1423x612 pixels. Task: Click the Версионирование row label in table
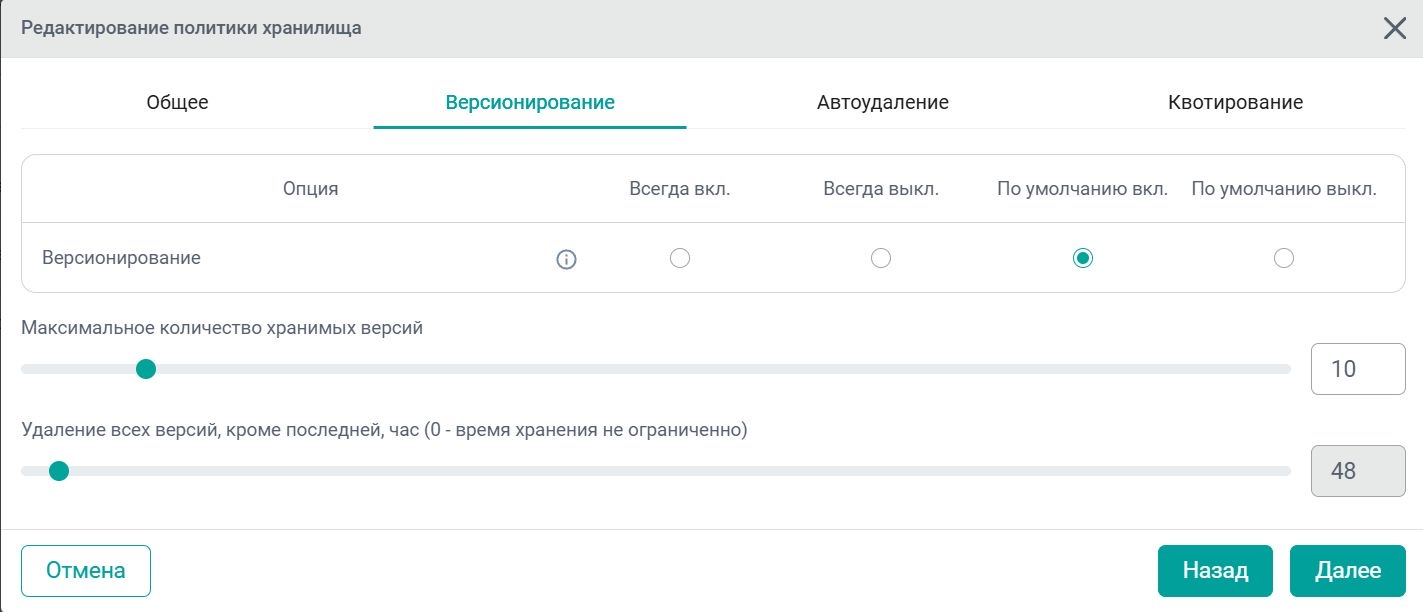(121, 258)
